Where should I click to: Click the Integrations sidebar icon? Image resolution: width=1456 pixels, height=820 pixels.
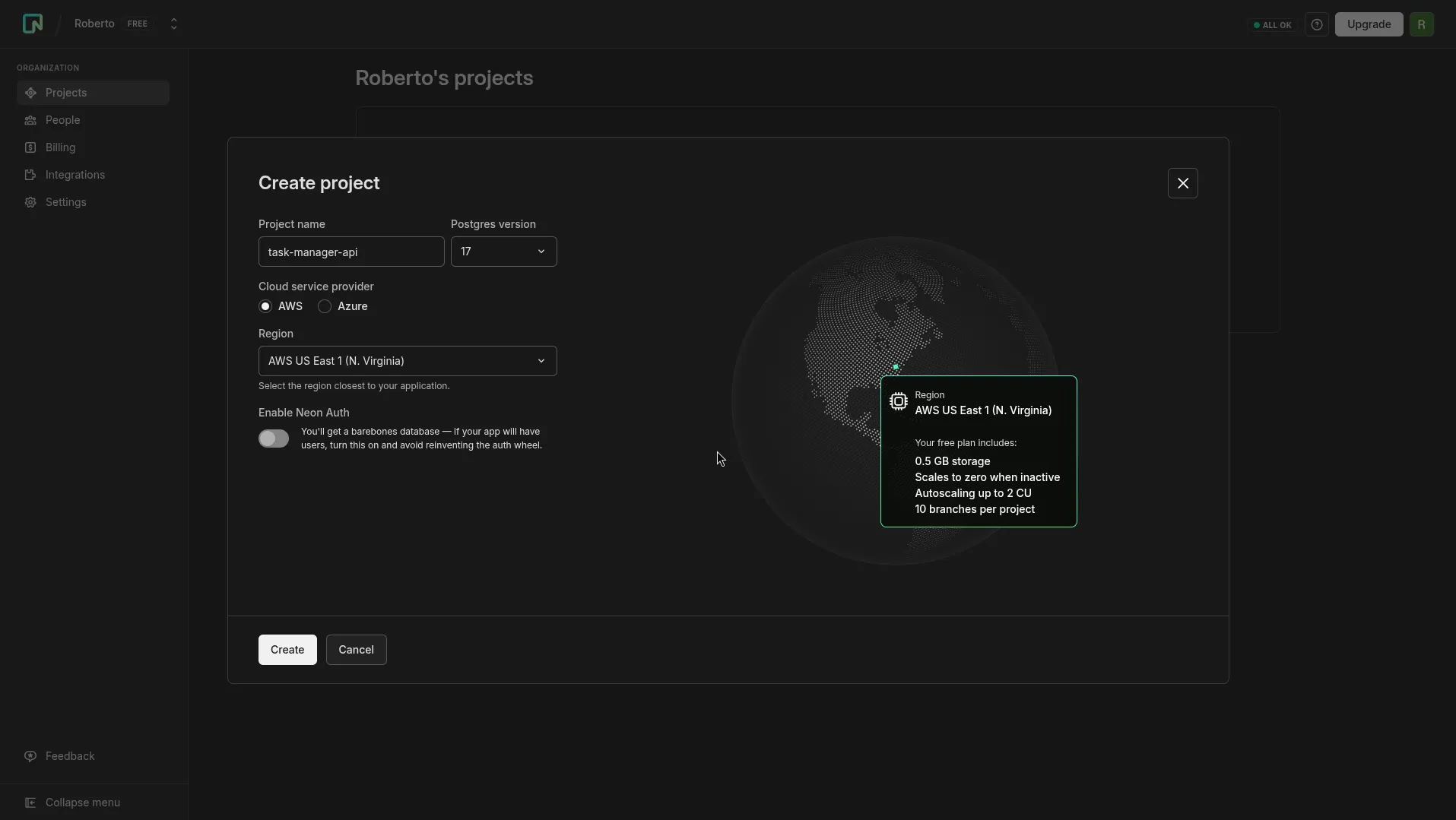(30, 175)
